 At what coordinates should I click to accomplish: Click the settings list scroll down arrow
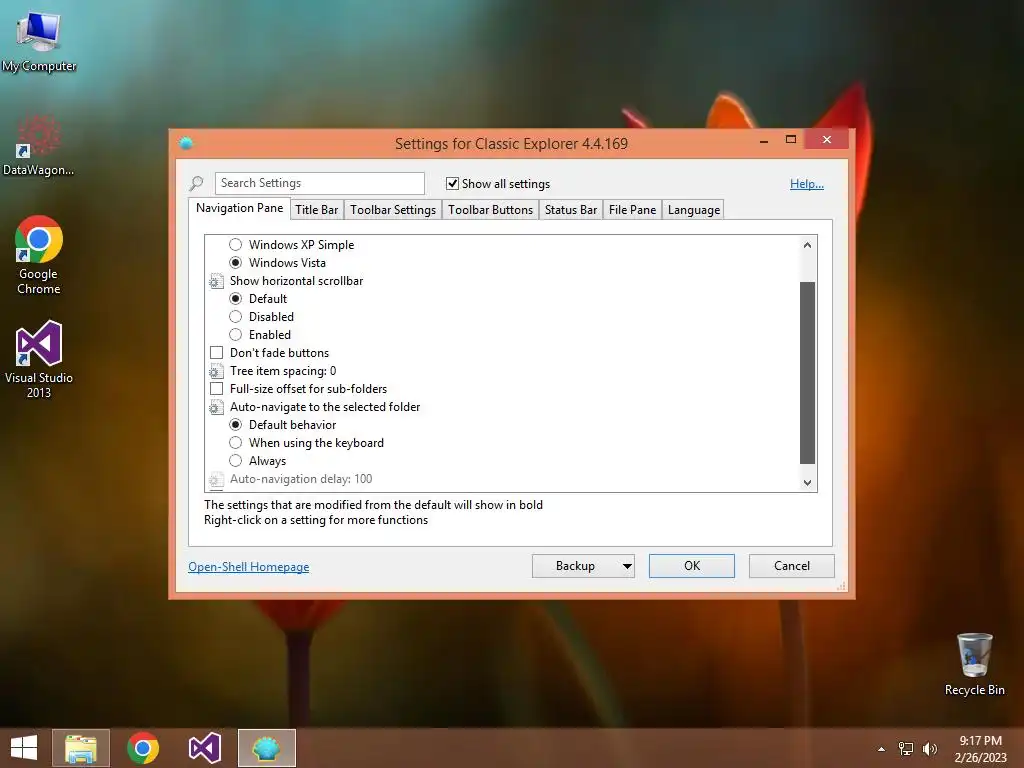(x=807, y=483)
